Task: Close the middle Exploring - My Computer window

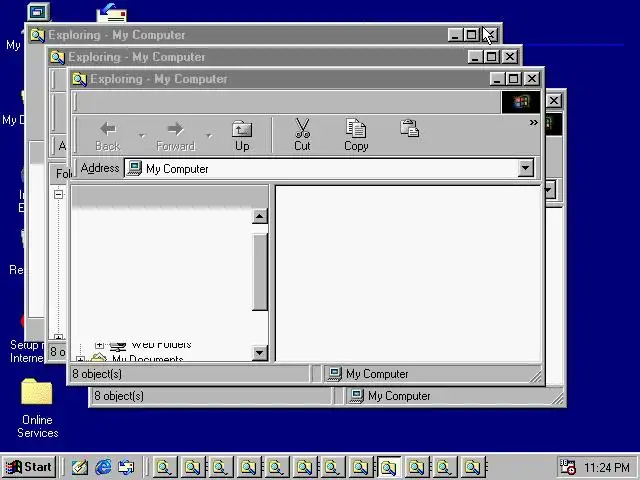Action: coord(510,57)
